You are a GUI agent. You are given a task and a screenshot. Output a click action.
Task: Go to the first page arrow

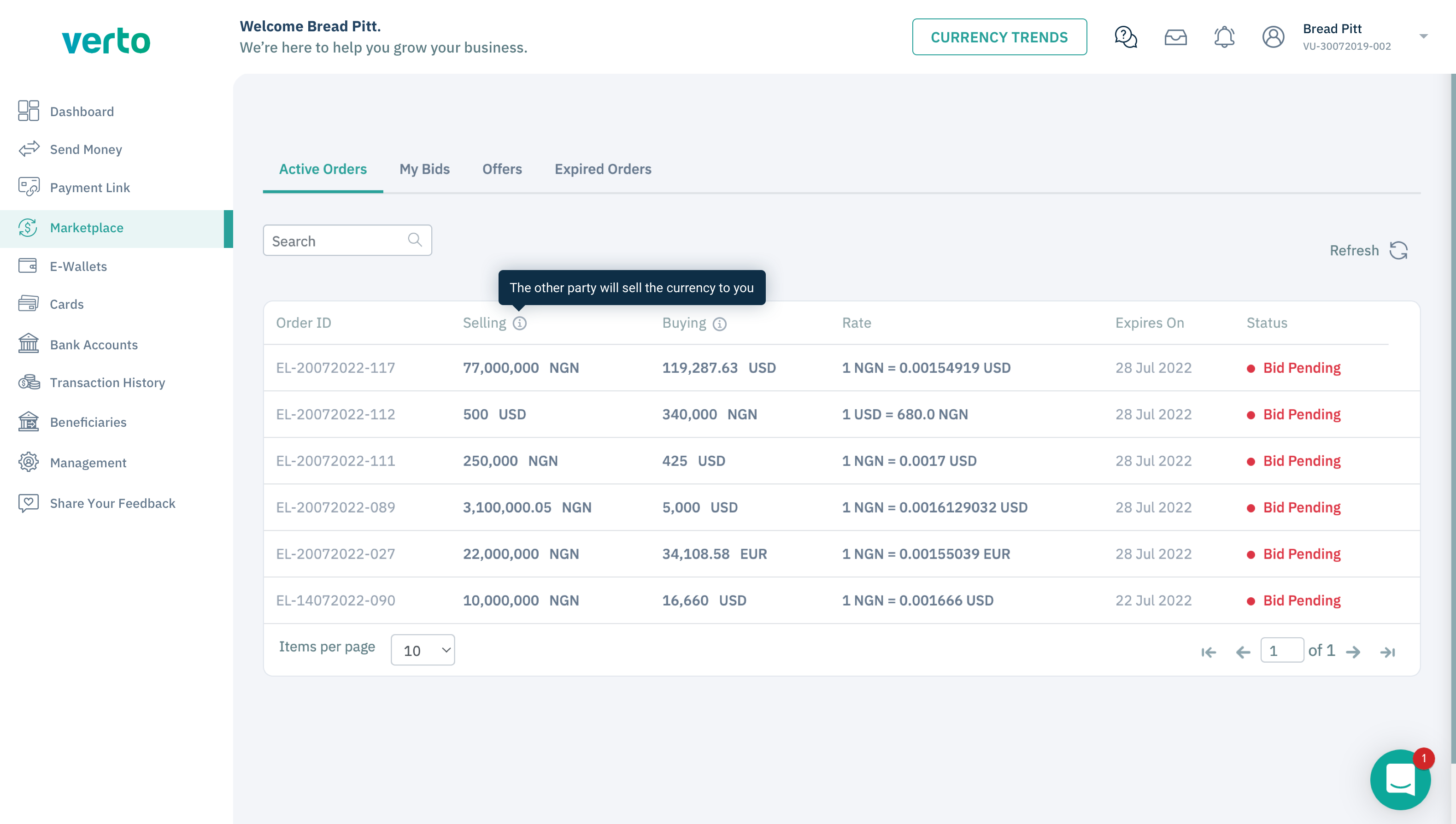(x=1208, y=652)
